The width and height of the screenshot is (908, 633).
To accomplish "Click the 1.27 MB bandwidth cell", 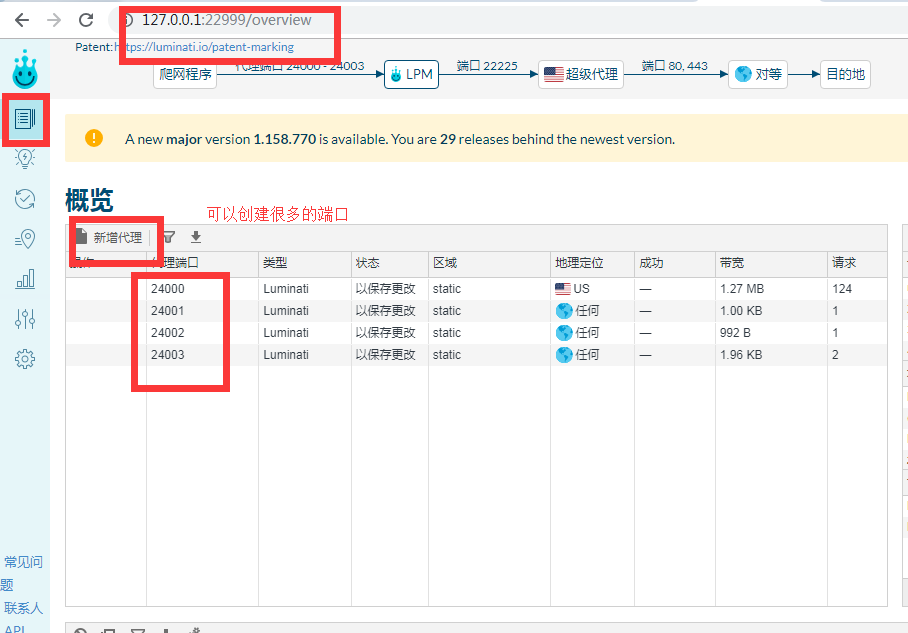I will click(x=742, y=289).
